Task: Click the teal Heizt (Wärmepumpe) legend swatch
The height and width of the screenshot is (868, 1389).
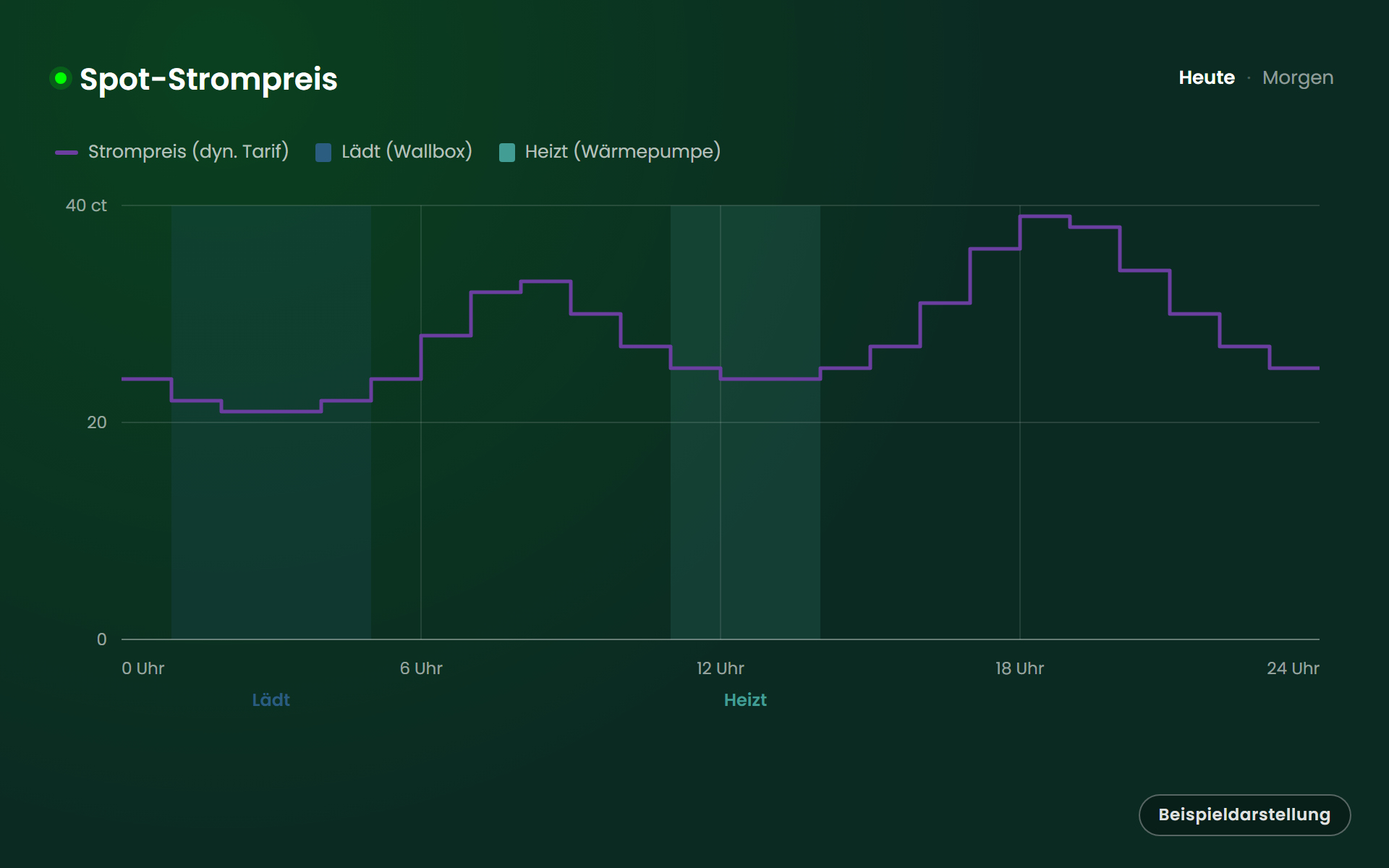Action: point(507,153)
